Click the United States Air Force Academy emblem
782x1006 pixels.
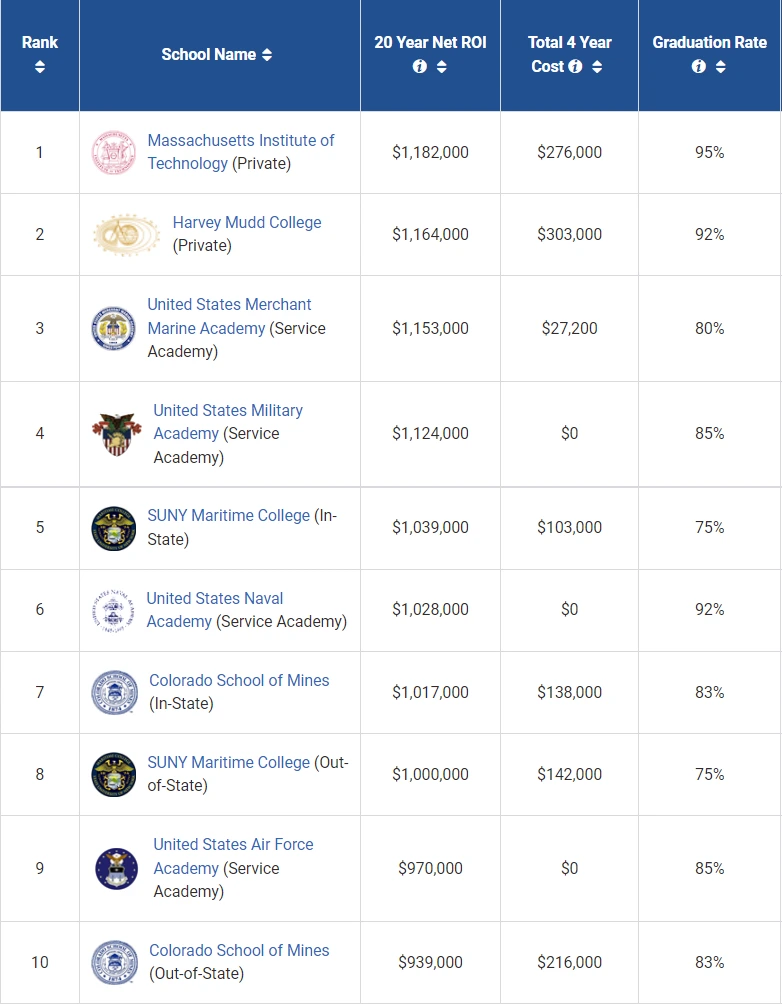coord(116,868)
